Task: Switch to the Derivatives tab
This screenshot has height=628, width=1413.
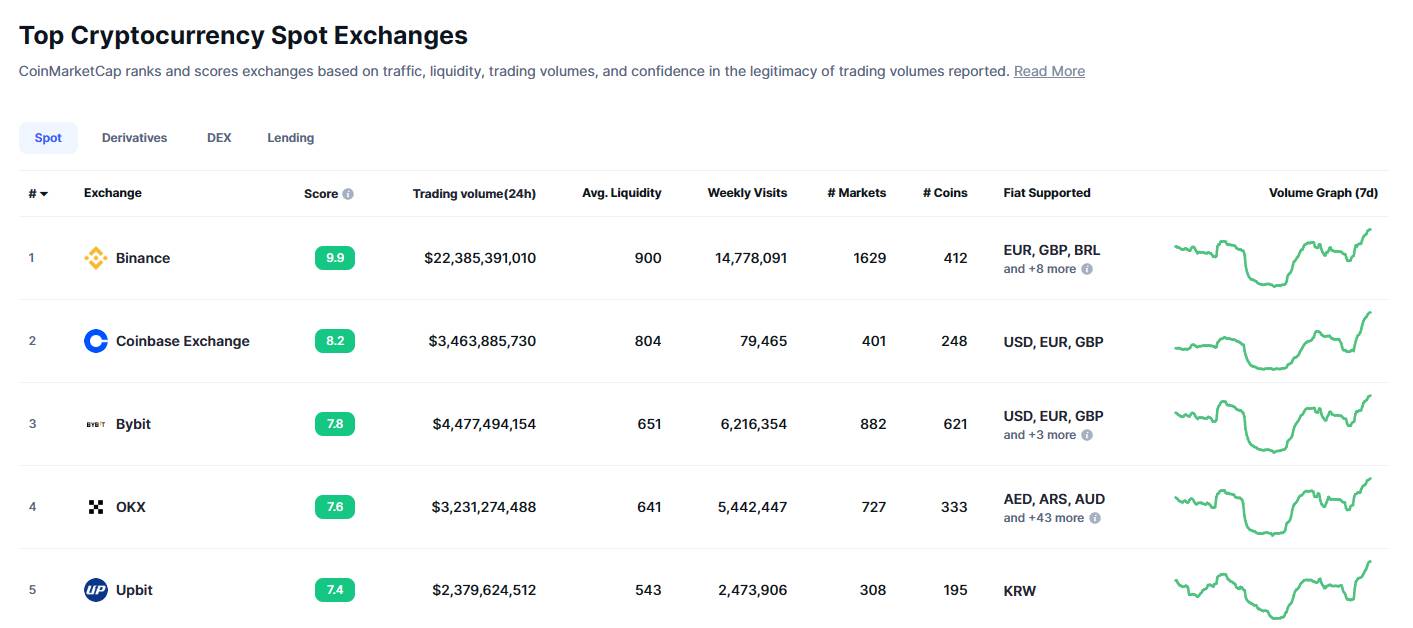Action: [134, 138]
